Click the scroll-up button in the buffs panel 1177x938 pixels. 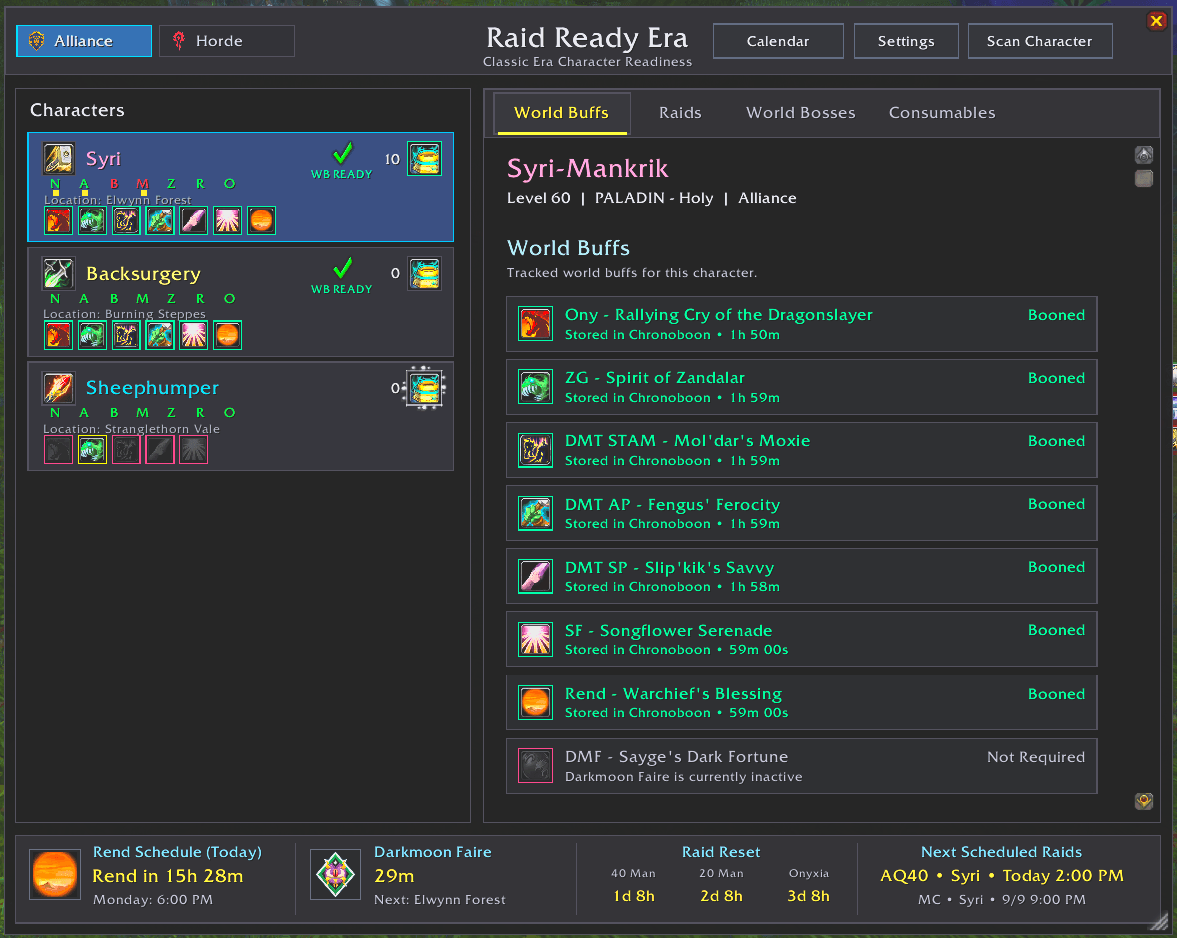click(1143, 155)
